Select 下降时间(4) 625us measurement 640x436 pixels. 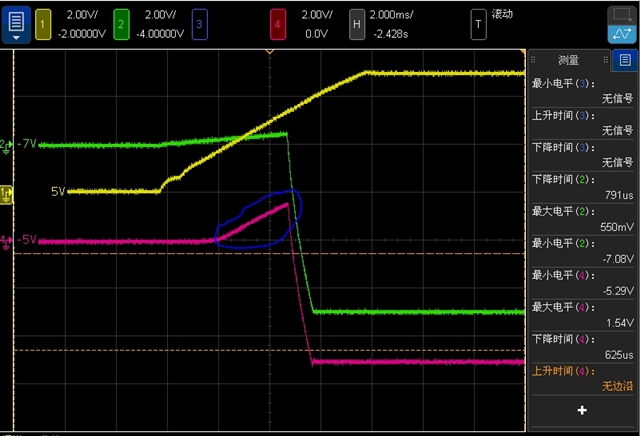(x=582, y=347)
